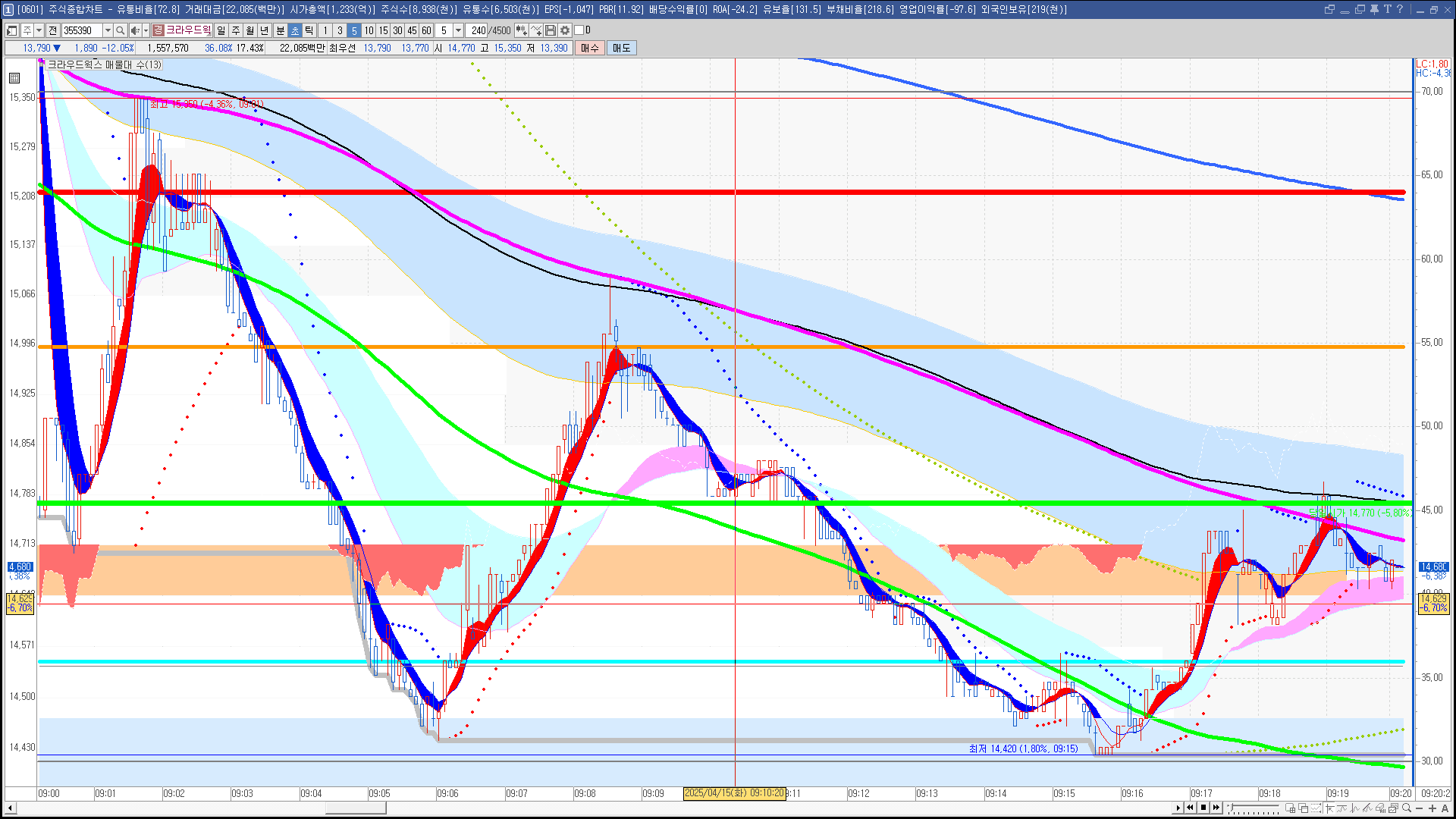Click the eraser delete-drawings icon
1456x819 pixels.
tap(1379, 808)
